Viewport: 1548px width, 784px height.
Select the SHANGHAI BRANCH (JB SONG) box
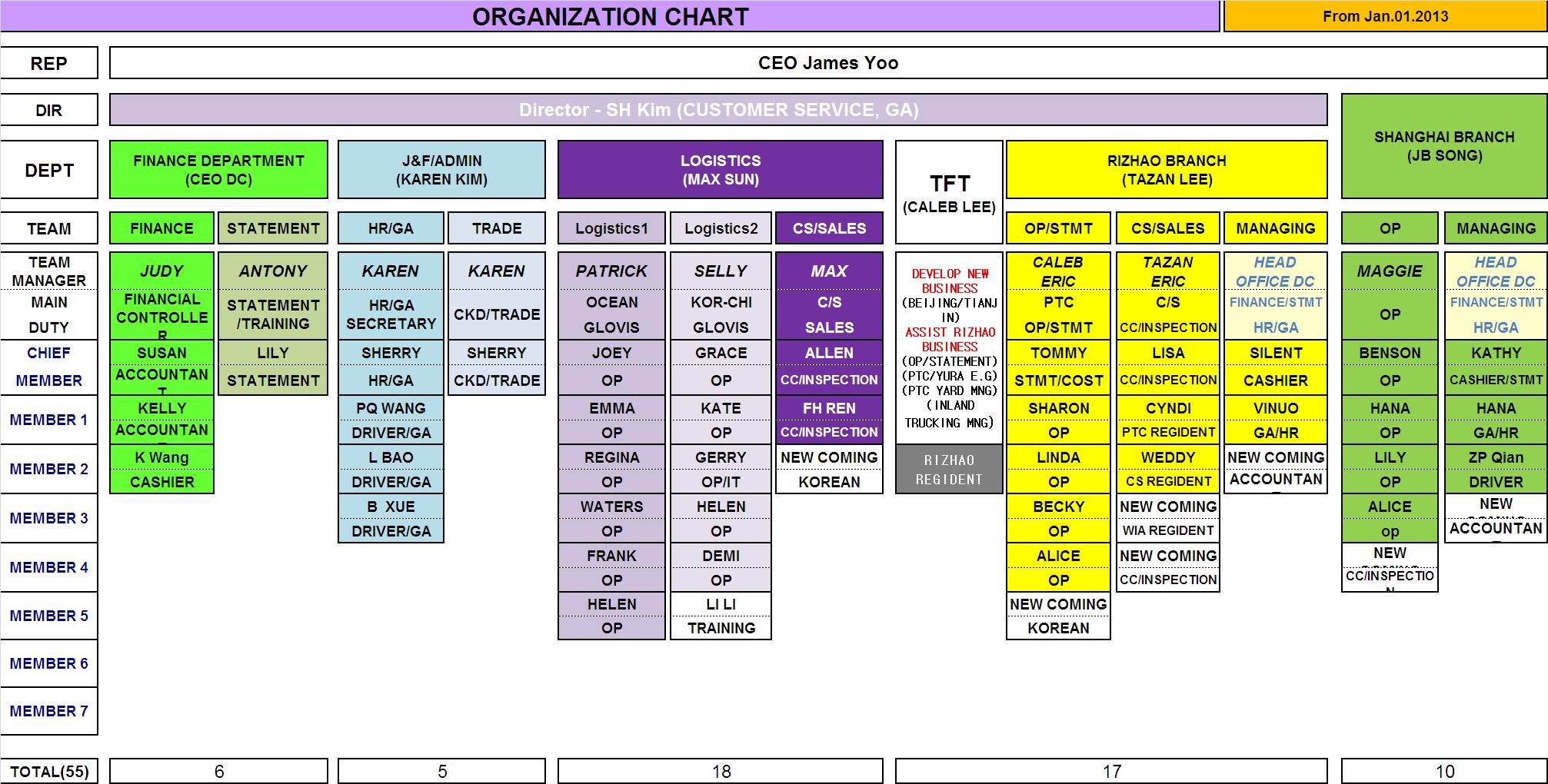(x=1443, y=146)
